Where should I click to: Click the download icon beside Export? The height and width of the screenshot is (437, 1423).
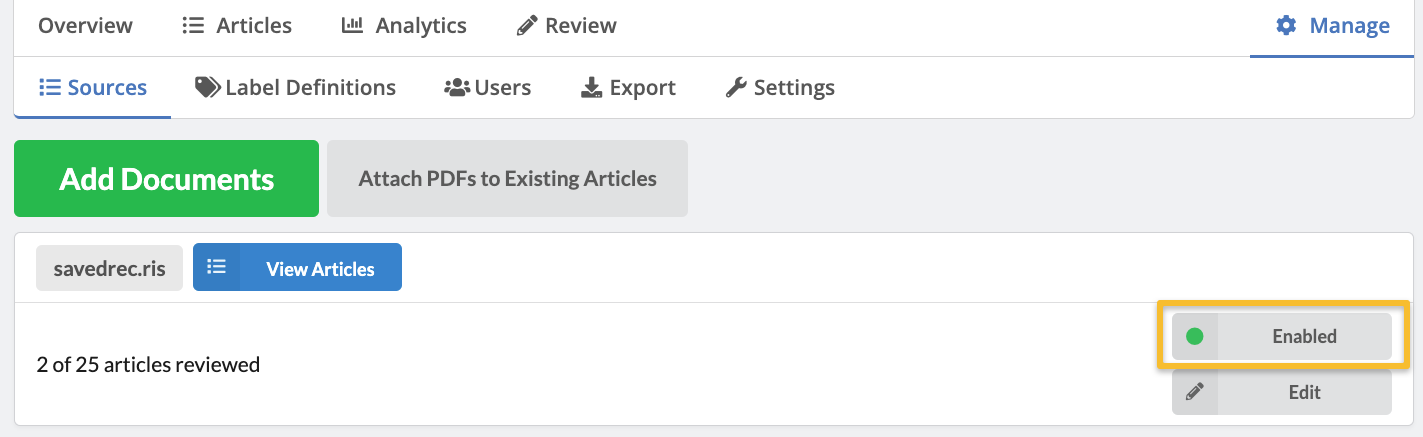click(x=591, y=87)
